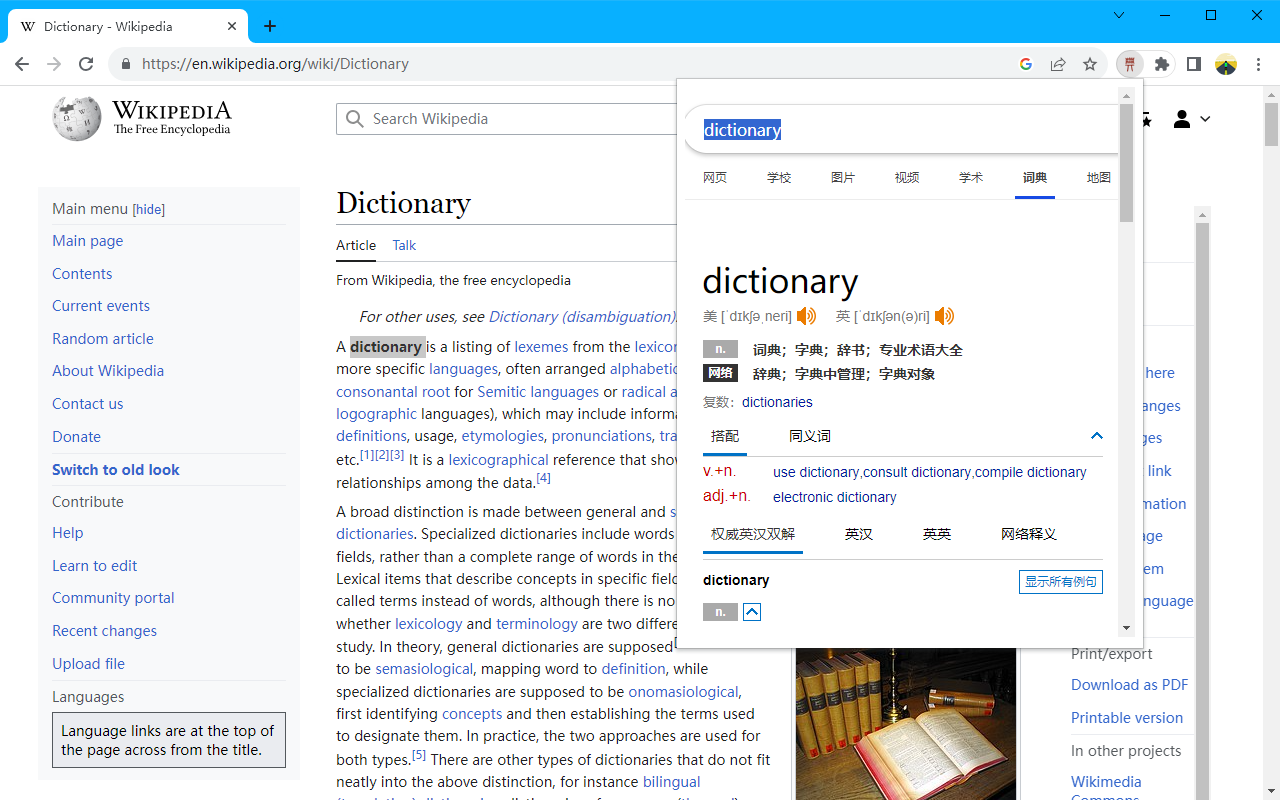Open the tab search chevron

pyautogui.click(x=1119, y=15)
